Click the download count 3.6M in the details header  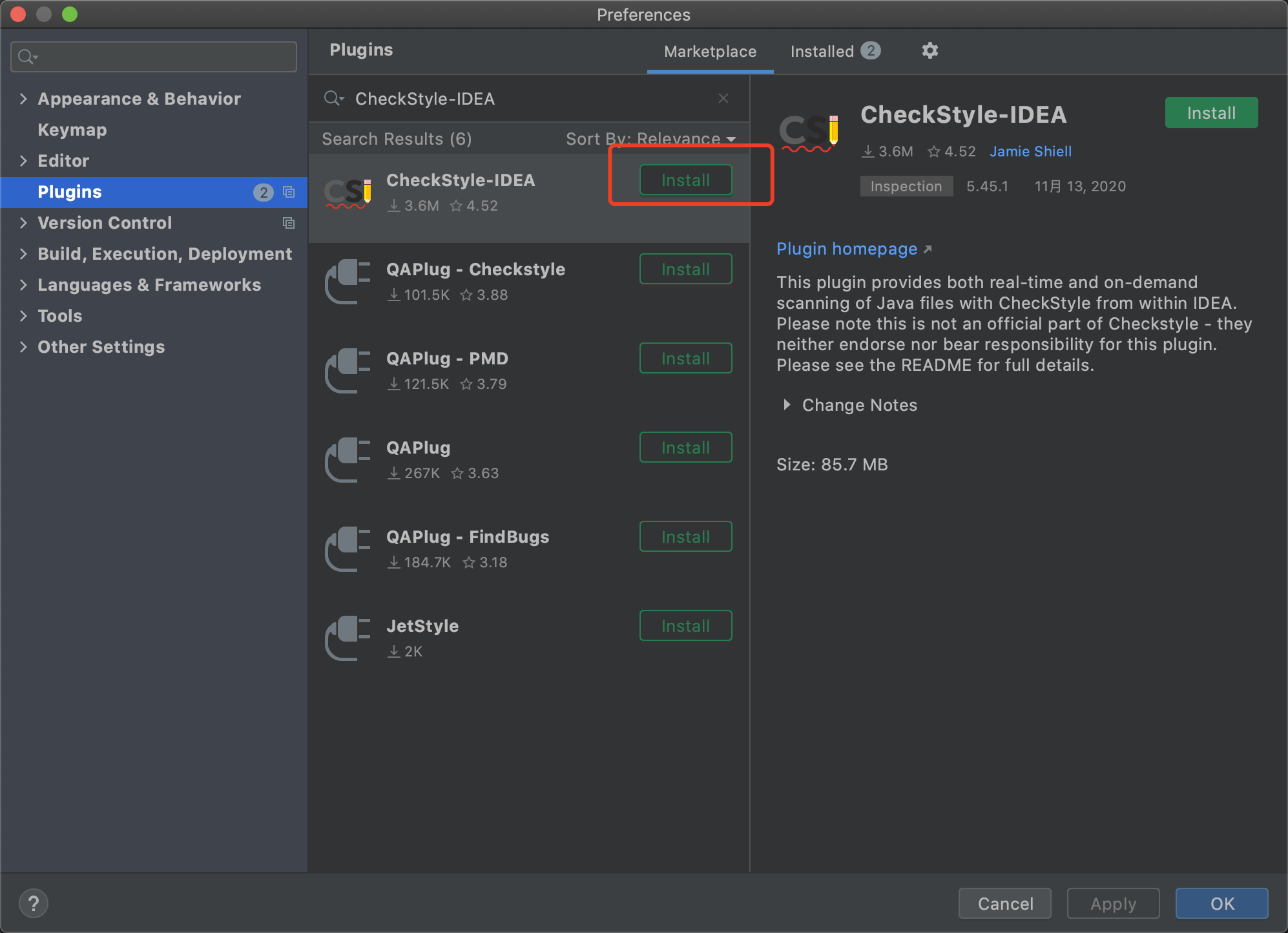888,151
